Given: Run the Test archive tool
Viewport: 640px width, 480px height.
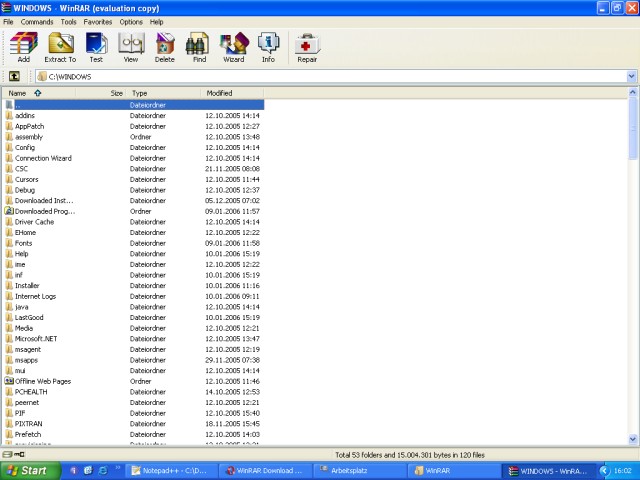Looking at the screenshot, I should (x=96, y=47).
